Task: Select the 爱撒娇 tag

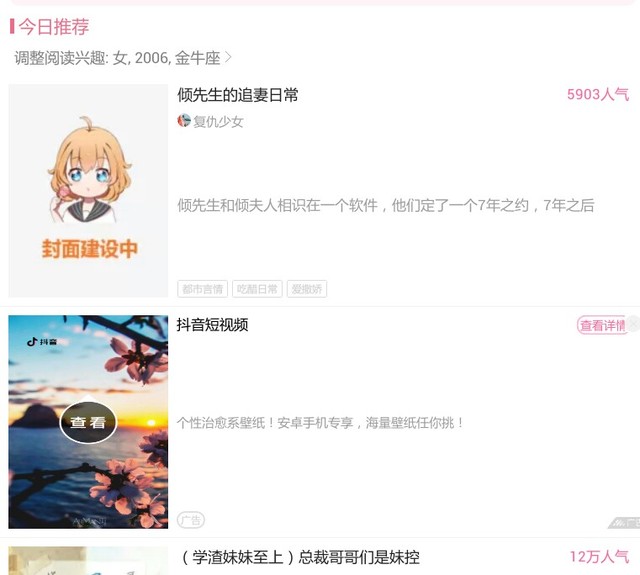Action: 307,289
